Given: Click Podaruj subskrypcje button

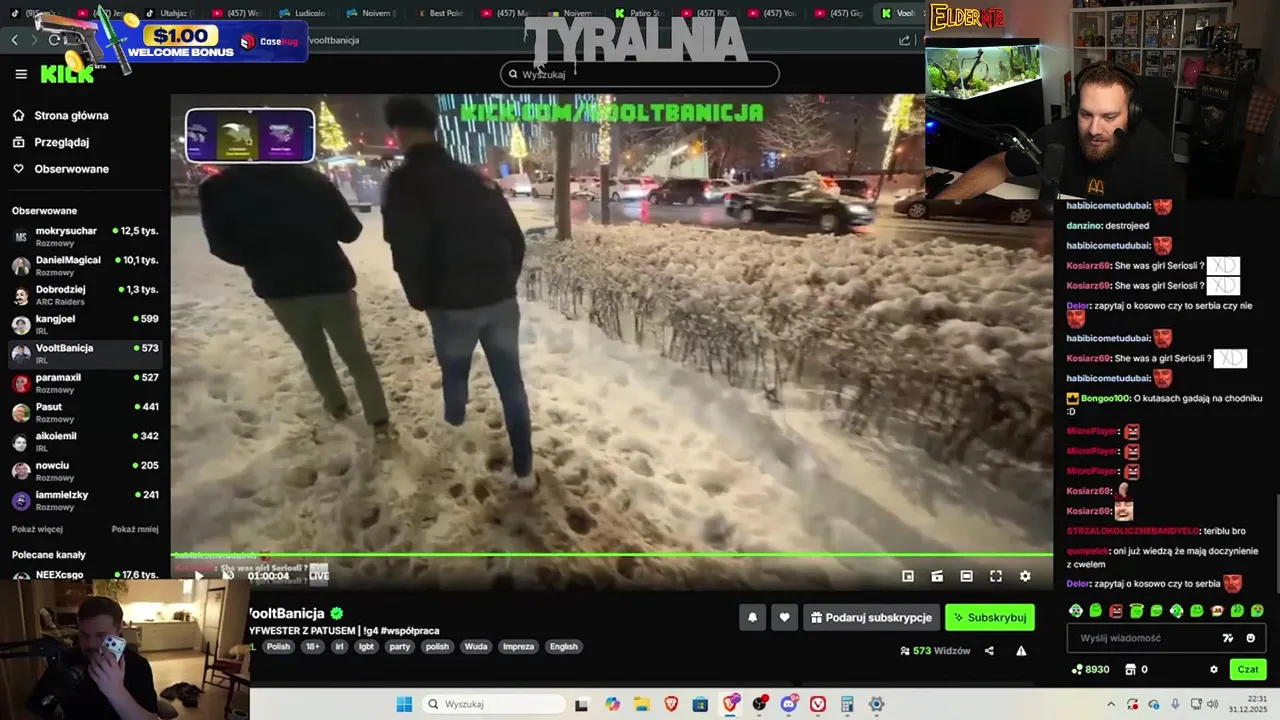Looking at the screenshot, I should [x=870, y=618].
